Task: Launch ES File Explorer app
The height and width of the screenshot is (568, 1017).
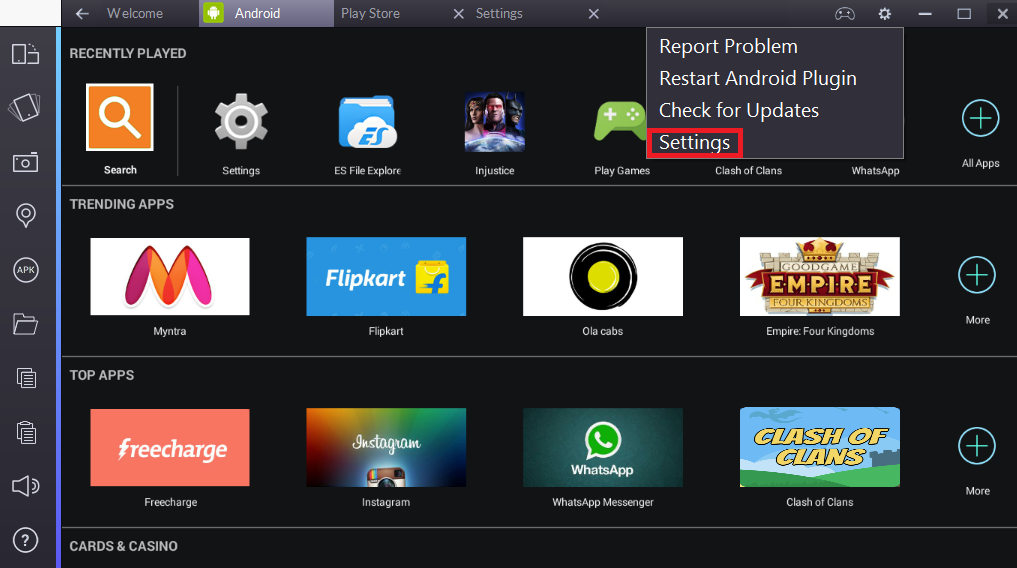Action: click(367, 122)
